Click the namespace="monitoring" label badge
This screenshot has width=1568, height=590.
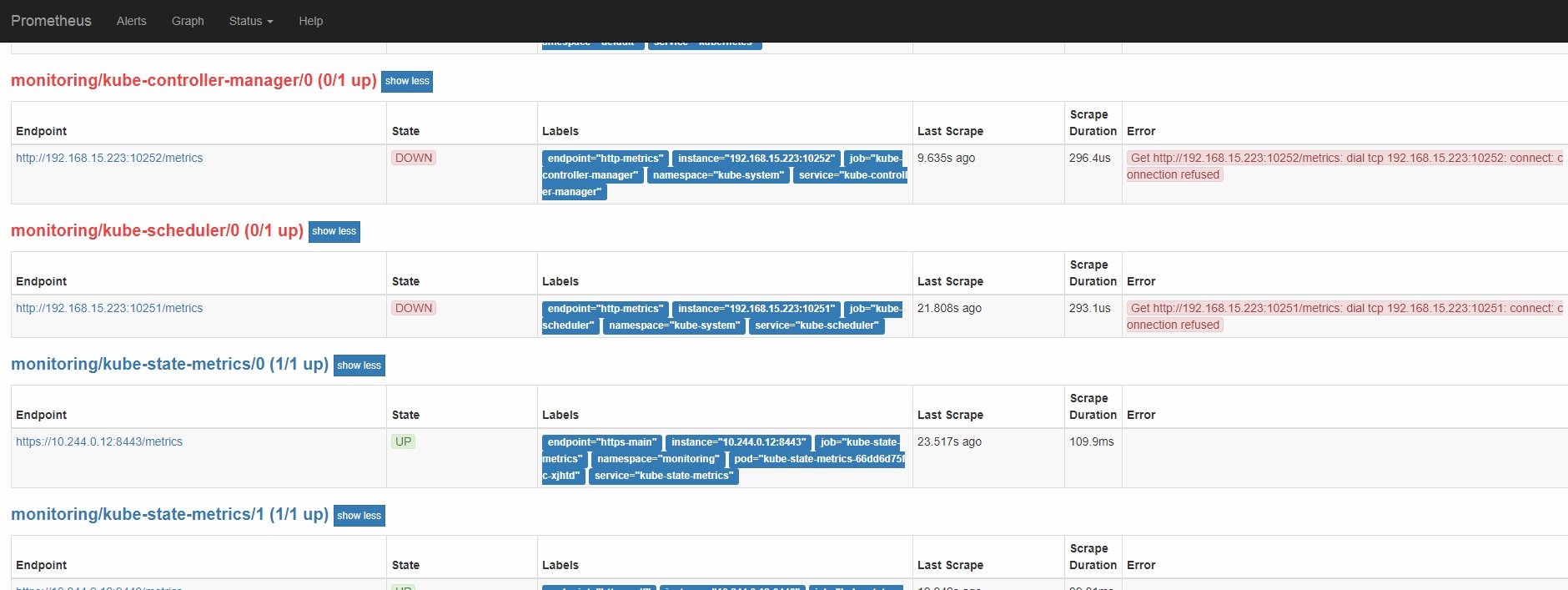tap(658, 459)
